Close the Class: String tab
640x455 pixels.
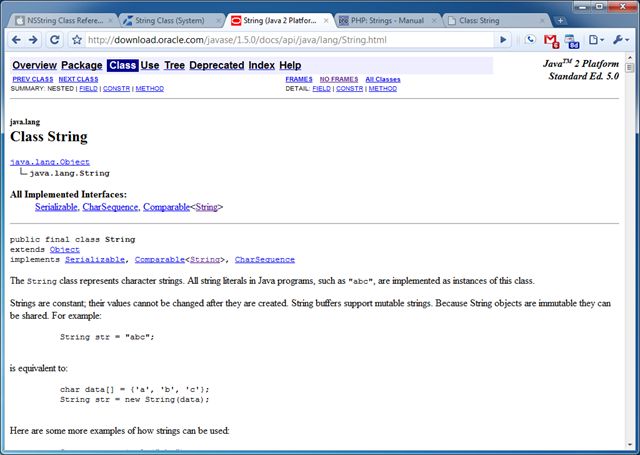[x=542, y=20]
